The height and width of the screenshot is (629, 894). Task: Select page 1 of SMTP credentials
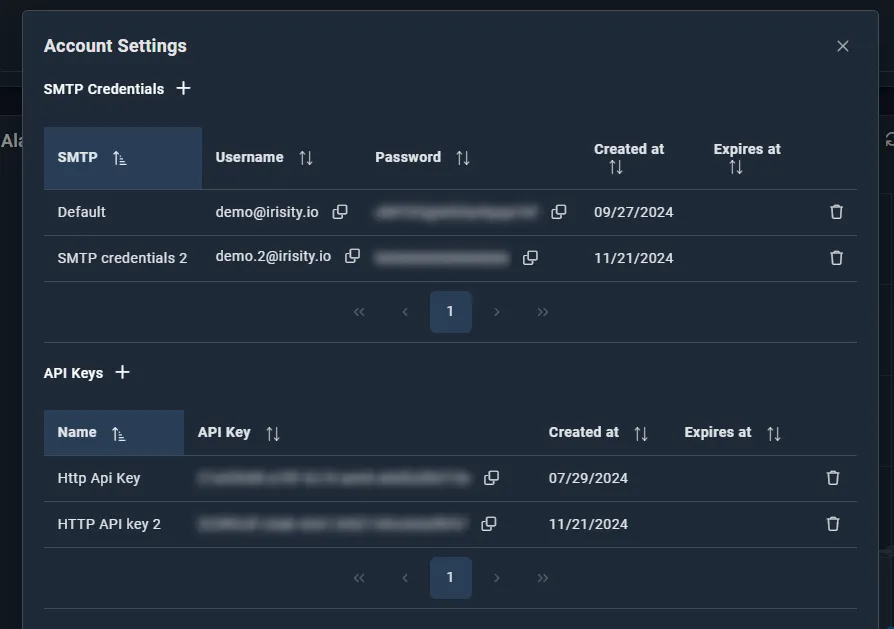(450, 312)
